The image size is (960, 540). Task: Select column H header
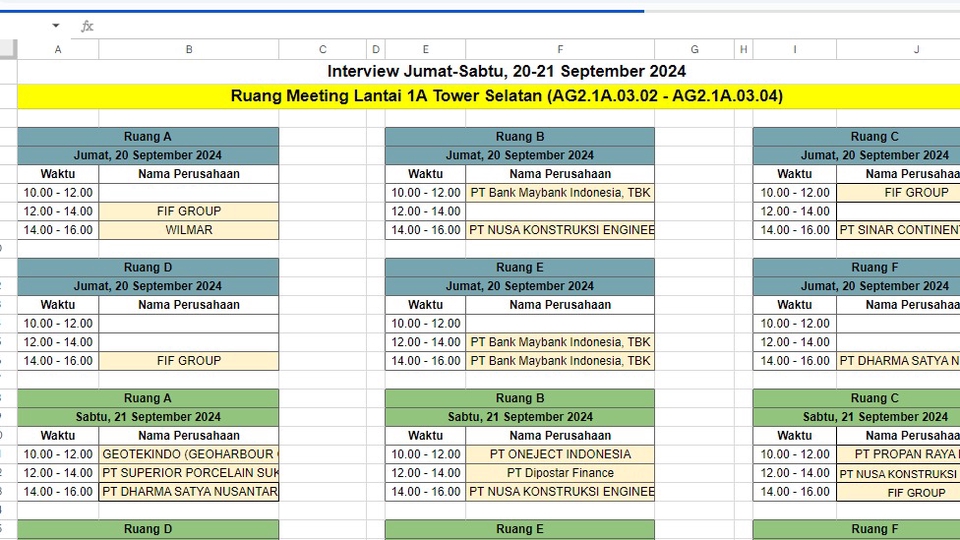(x=743, y=49)
